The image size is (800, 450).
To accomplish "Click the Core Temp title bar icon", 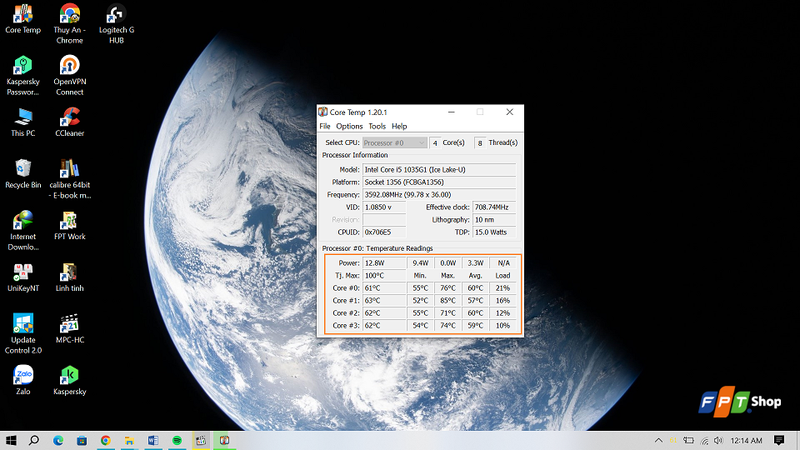I will pyautogui.click(x=323, y=112).
